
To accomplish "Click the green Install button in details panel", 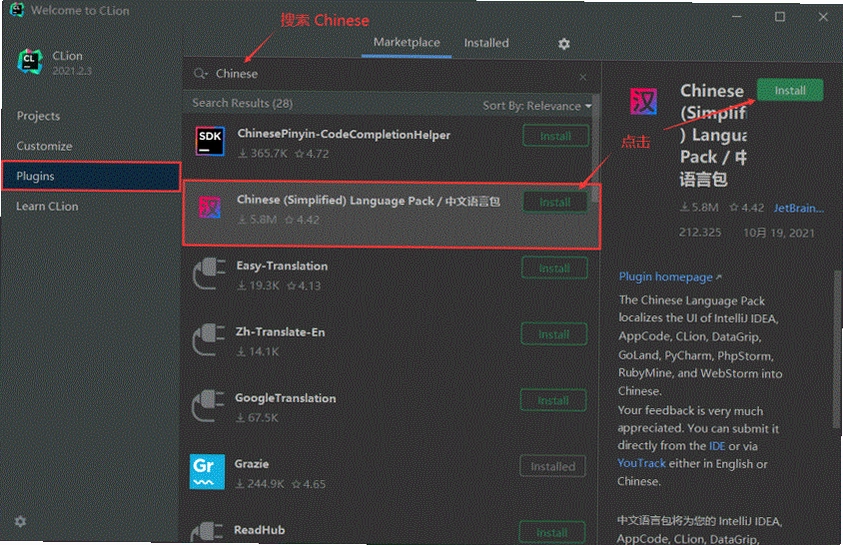I will coord(790,90).
